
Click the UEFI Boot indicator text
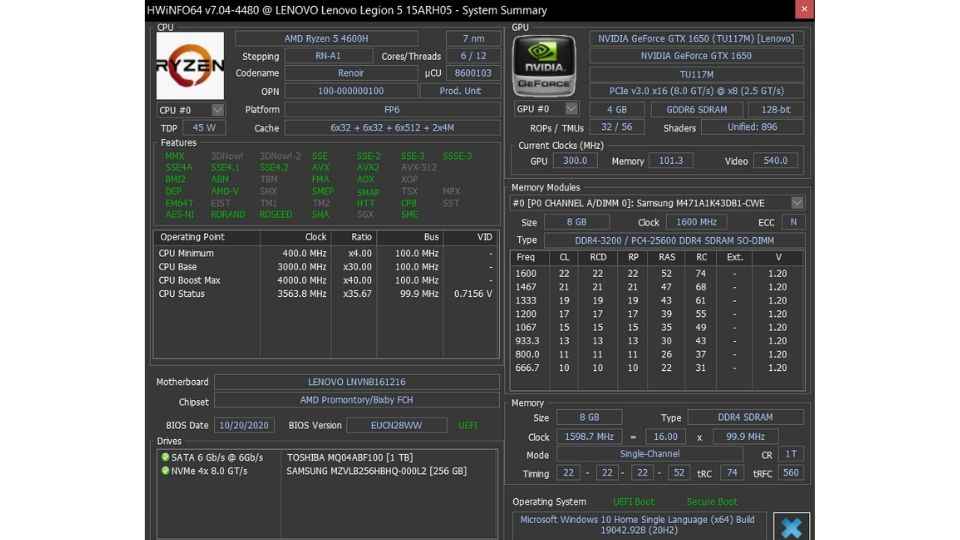click(x=634, y=501)
